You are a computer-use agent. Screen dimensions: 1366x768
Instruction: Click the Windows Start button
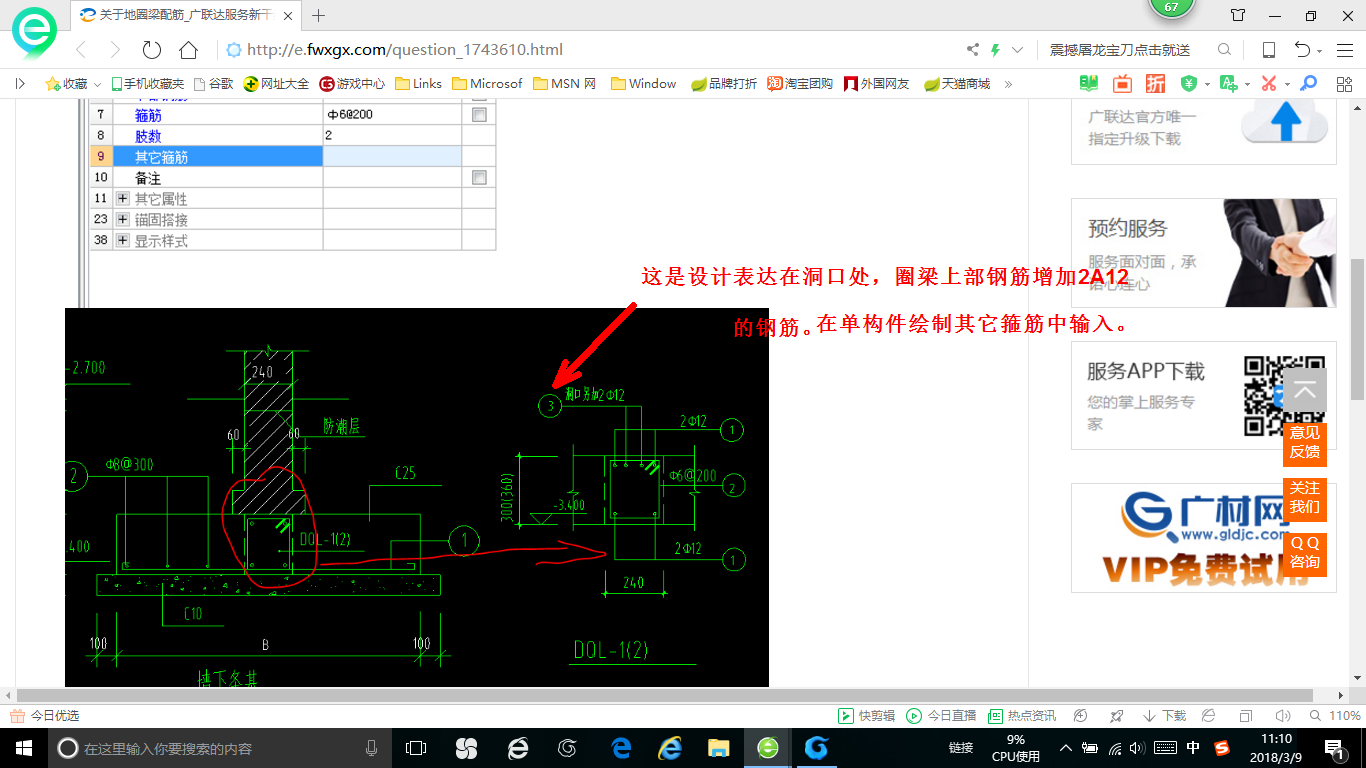point(24,748)
